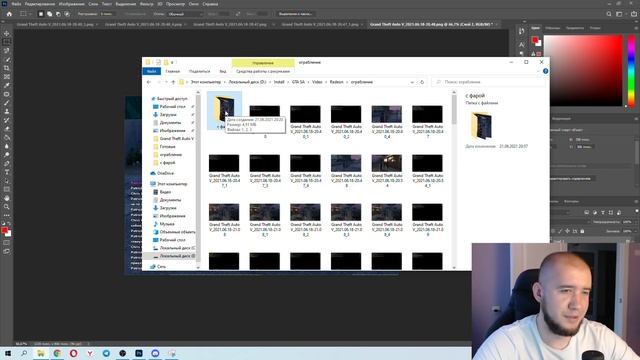Click Выделение и маска button in options bar

(296, 14)
